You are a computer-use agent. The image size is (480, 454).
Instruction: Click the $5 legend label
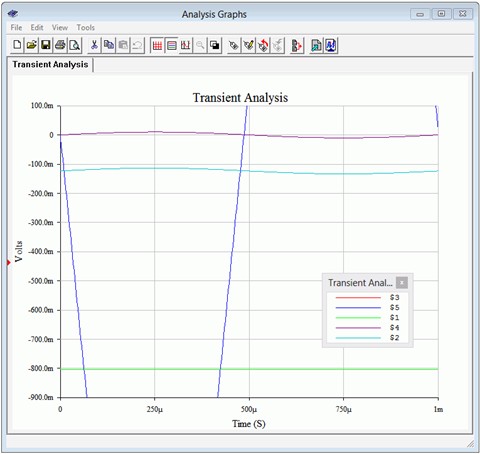(x=394, y=307)
